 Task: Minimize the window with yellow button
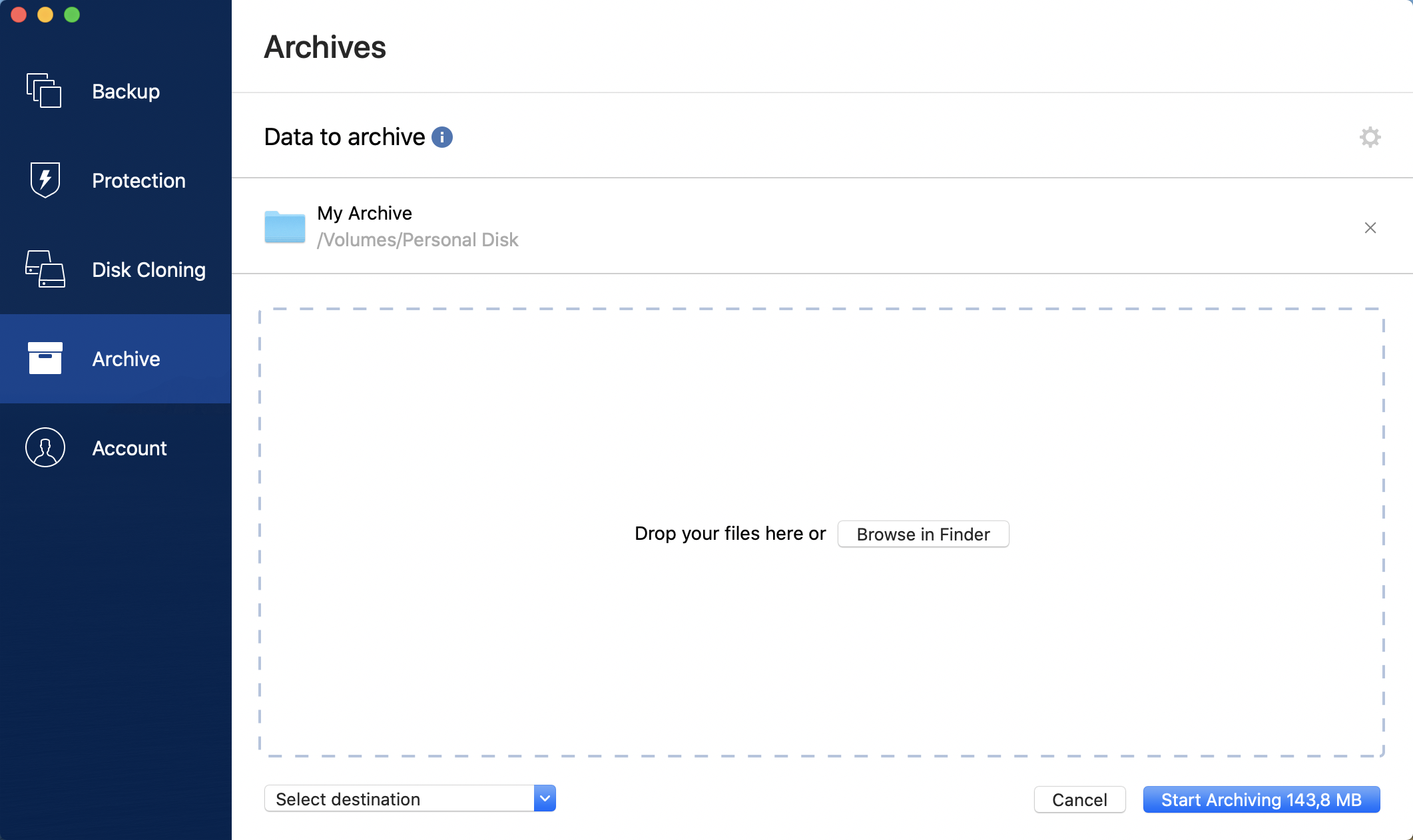(45, 14)
